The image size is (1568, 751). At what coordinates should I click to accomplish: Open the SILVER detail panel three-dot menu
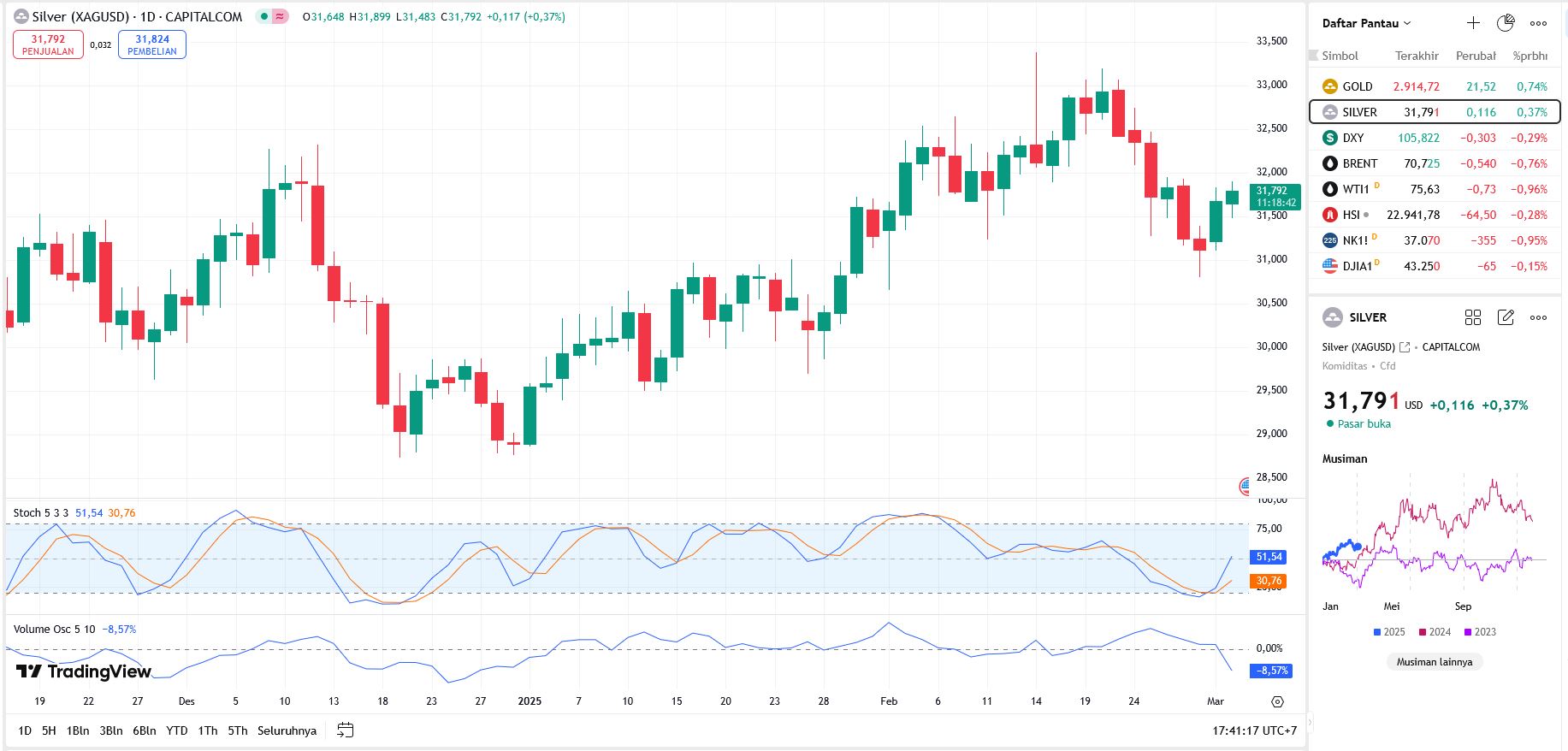[x=1538, y=317]
